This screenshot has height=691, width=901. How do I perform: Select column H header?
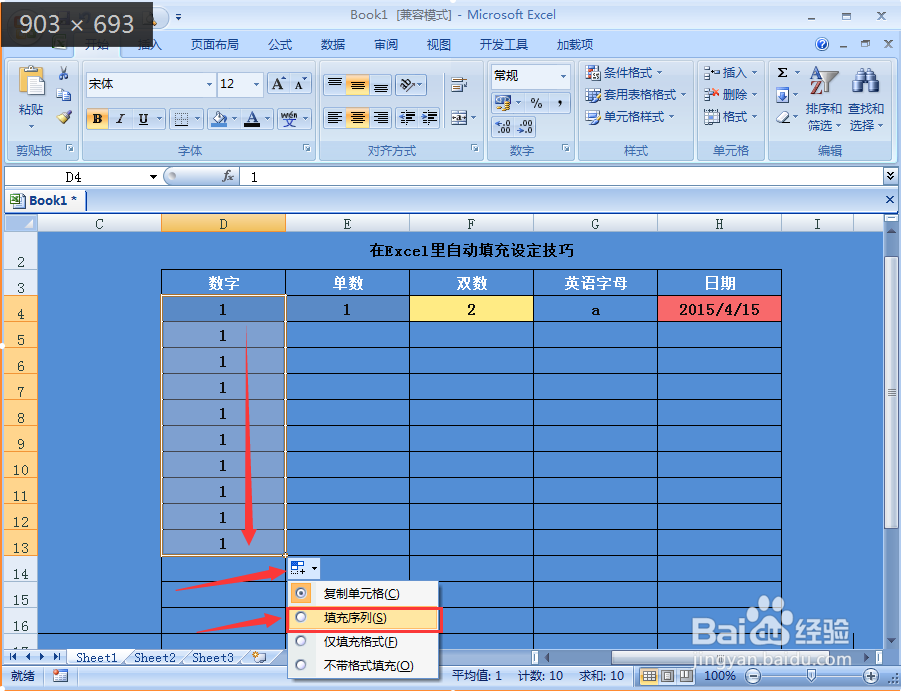tap(719, 224)
